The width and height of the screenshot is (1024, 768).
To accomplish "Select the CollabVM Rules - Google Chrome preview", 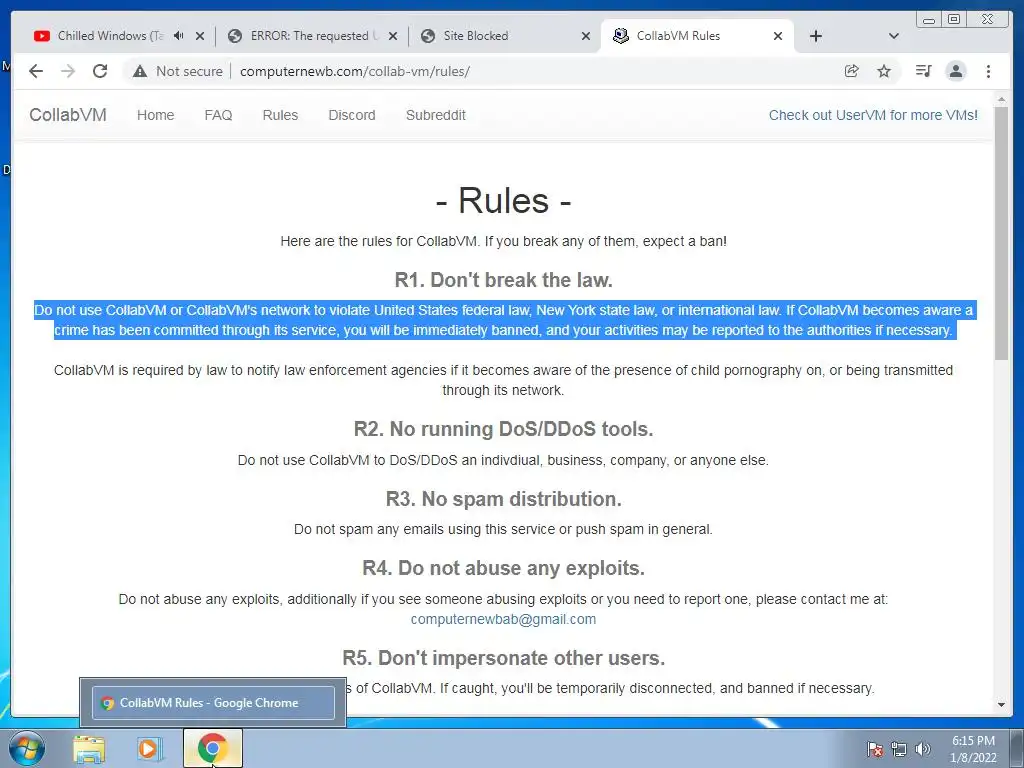I will pos(213,703).
